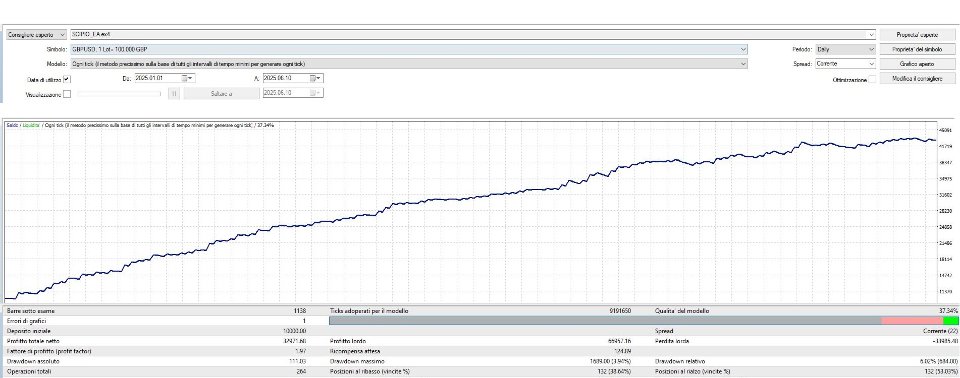Click the visualization speed slider

[119, 94]
